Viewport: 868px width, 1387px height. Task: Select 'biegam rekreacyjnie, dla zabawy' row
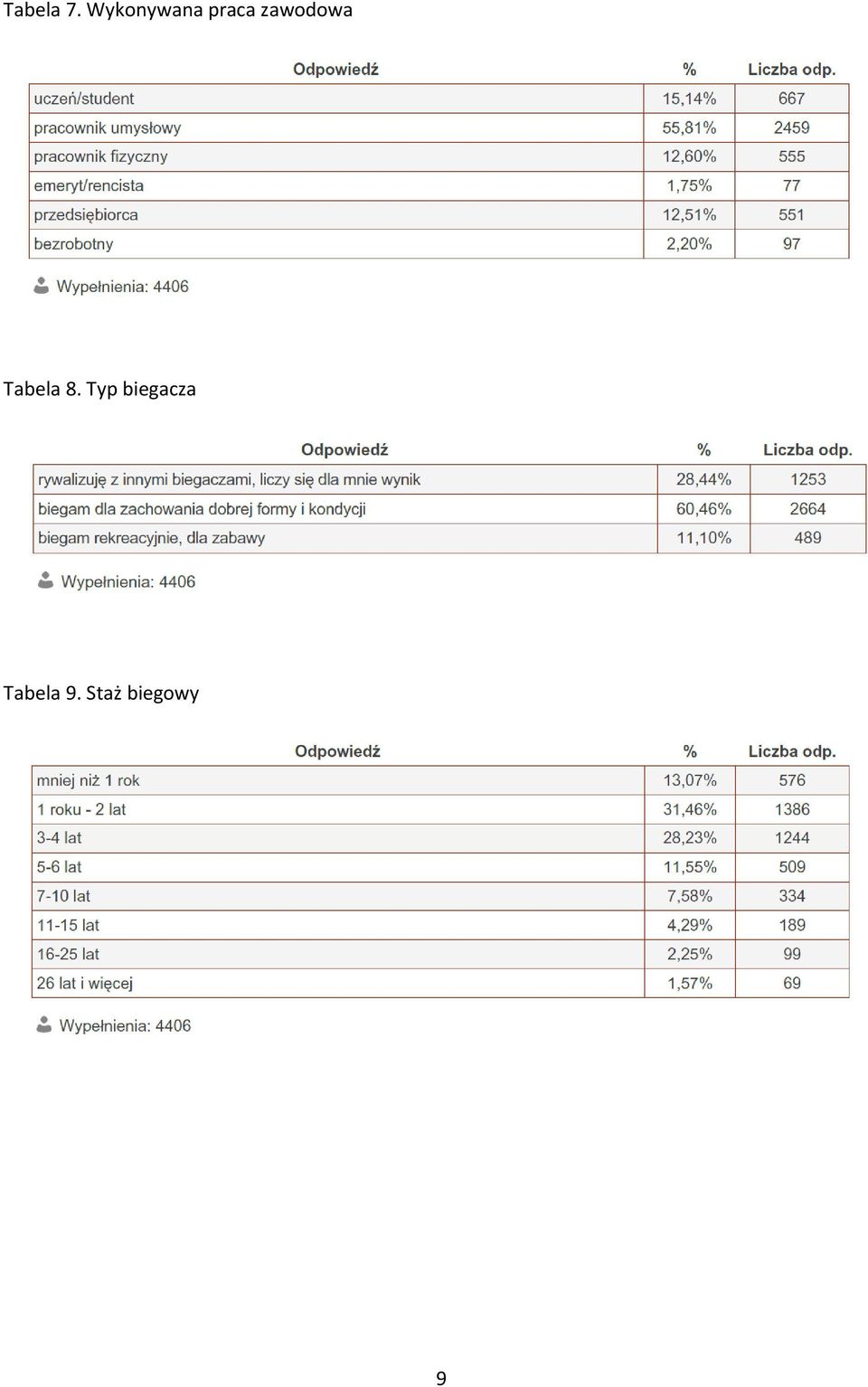click(449, 538)
